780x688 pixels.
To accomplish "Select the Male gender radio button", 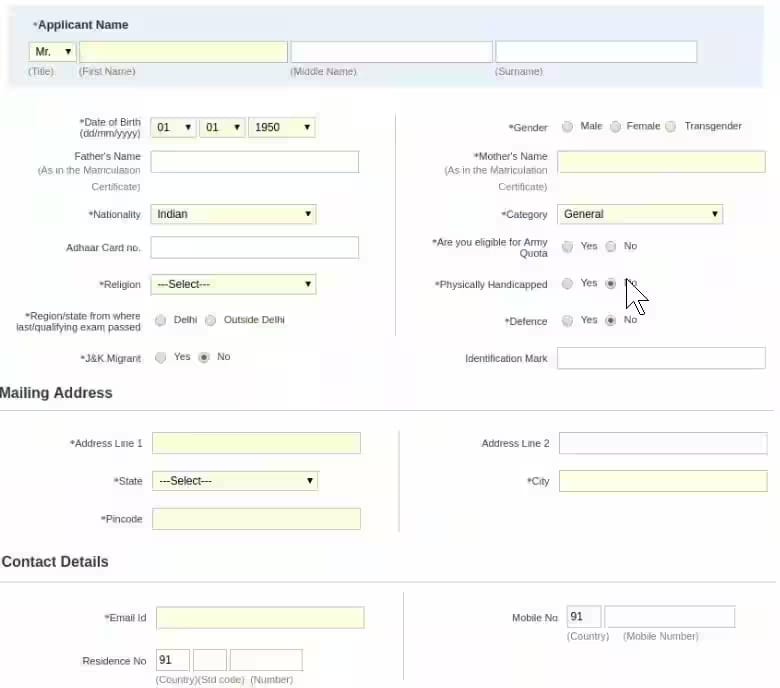I will point(567,127).
